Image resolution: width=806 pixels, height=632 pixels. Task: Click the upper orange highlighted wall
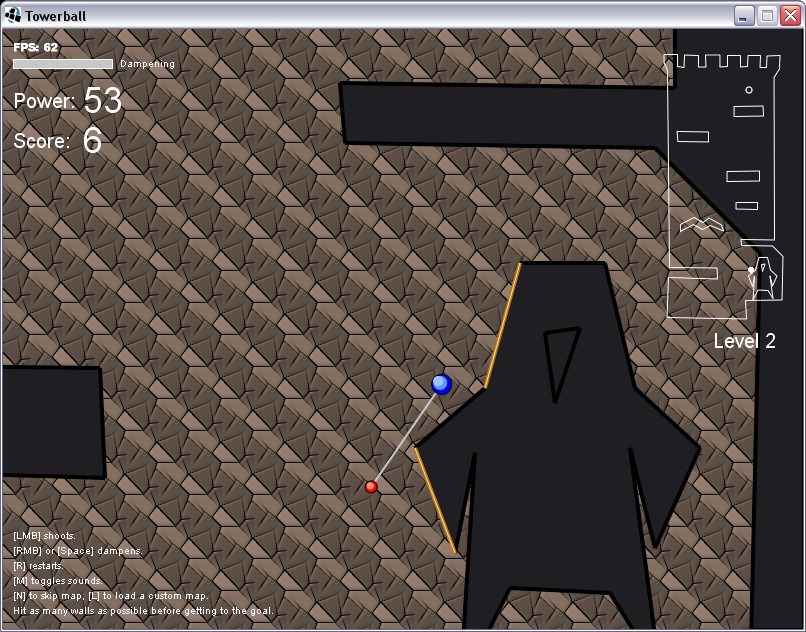point(503,325)
